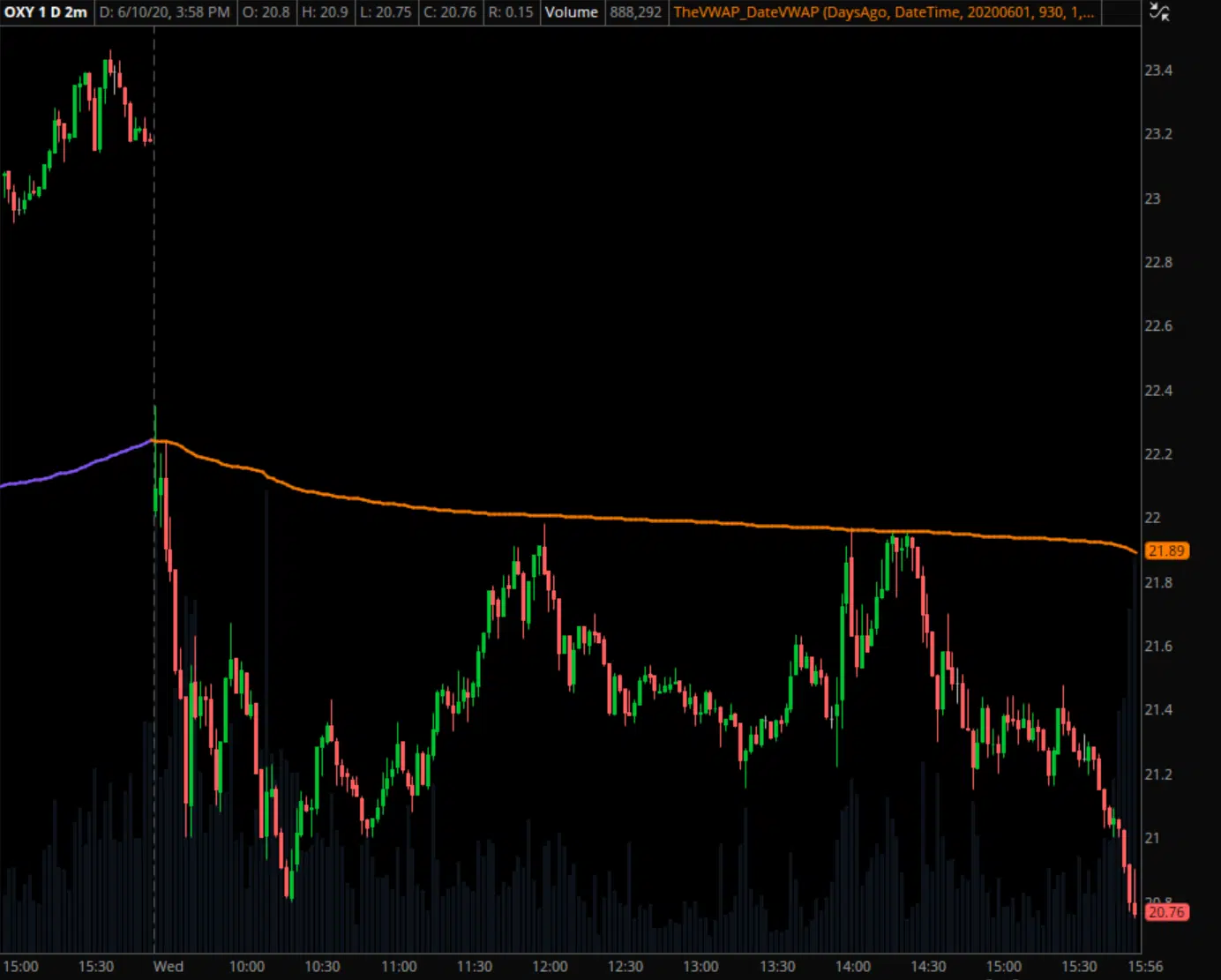Image resolution: width=1221 pixels, height=980 pixels.
Task: Click the 12:30 time axis label
Action: point(625,967)
